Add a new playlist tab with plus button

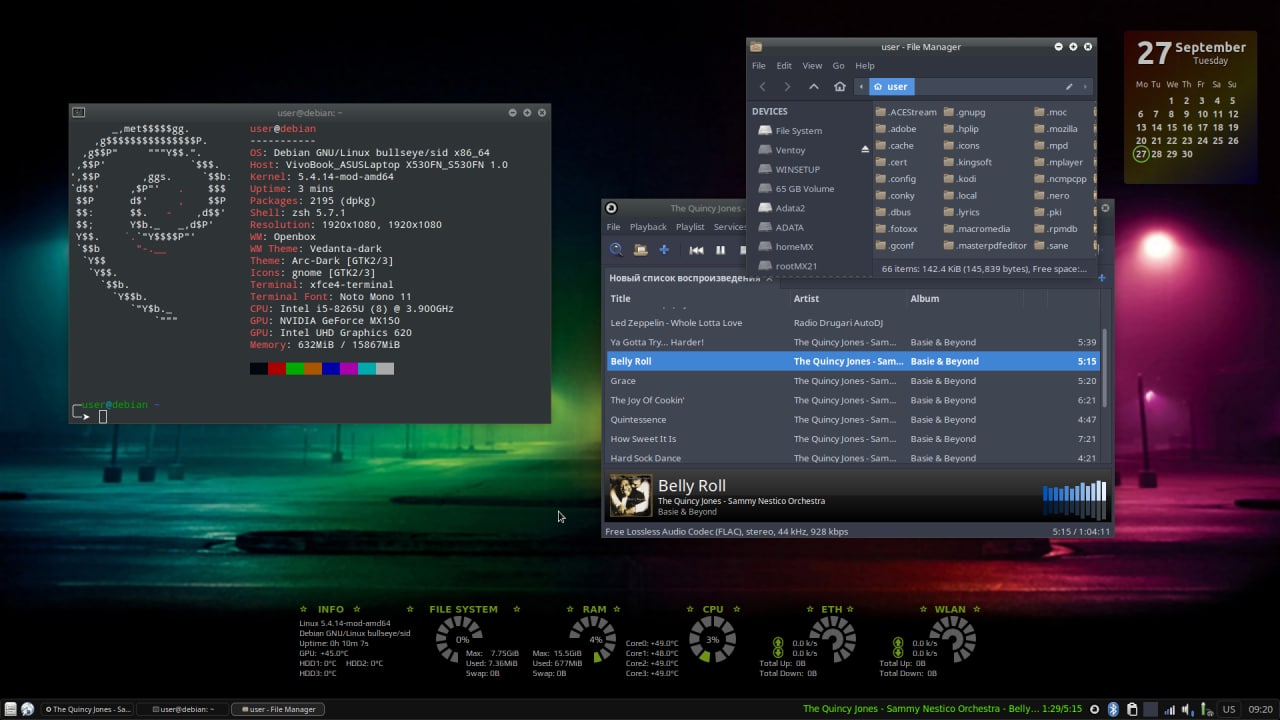1102,278
